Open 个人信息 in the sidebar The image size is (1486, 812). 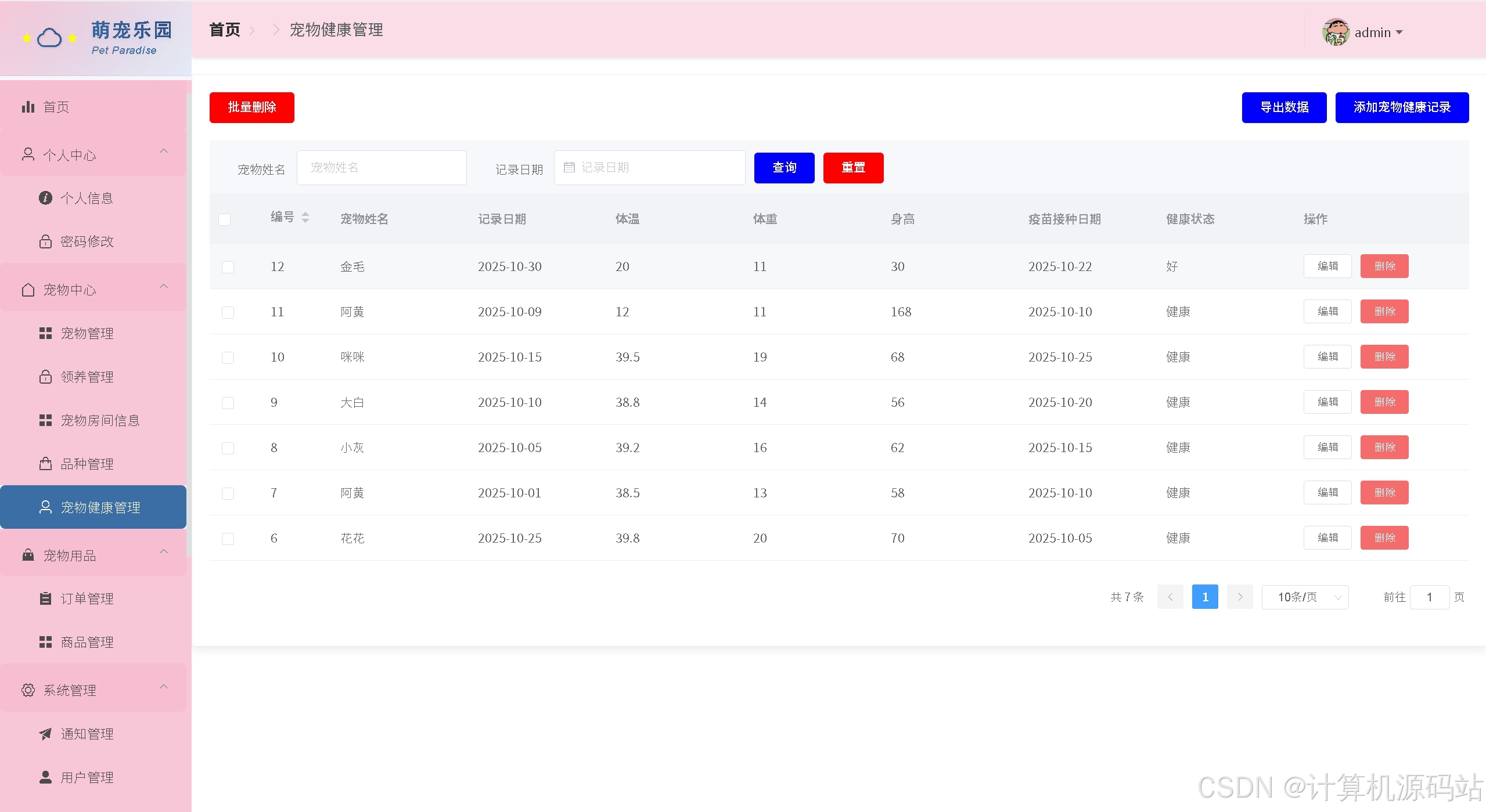[93, 198]
